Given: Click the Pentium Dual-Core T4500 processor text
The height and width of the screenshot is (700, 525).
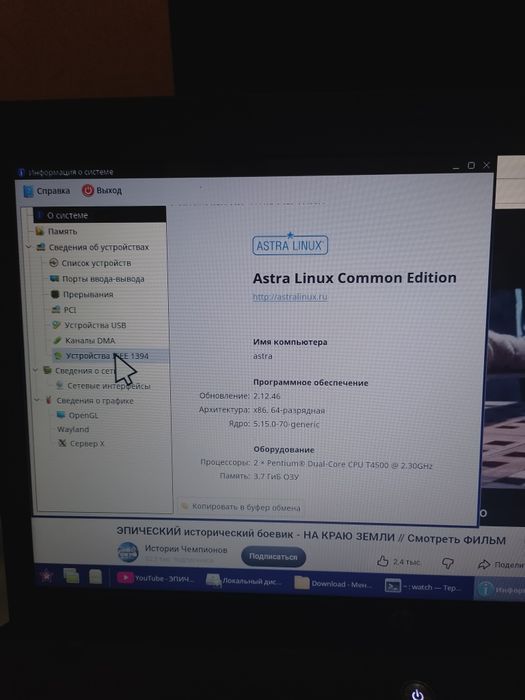Looking at the screenshot, I should [x=343, y=464].
